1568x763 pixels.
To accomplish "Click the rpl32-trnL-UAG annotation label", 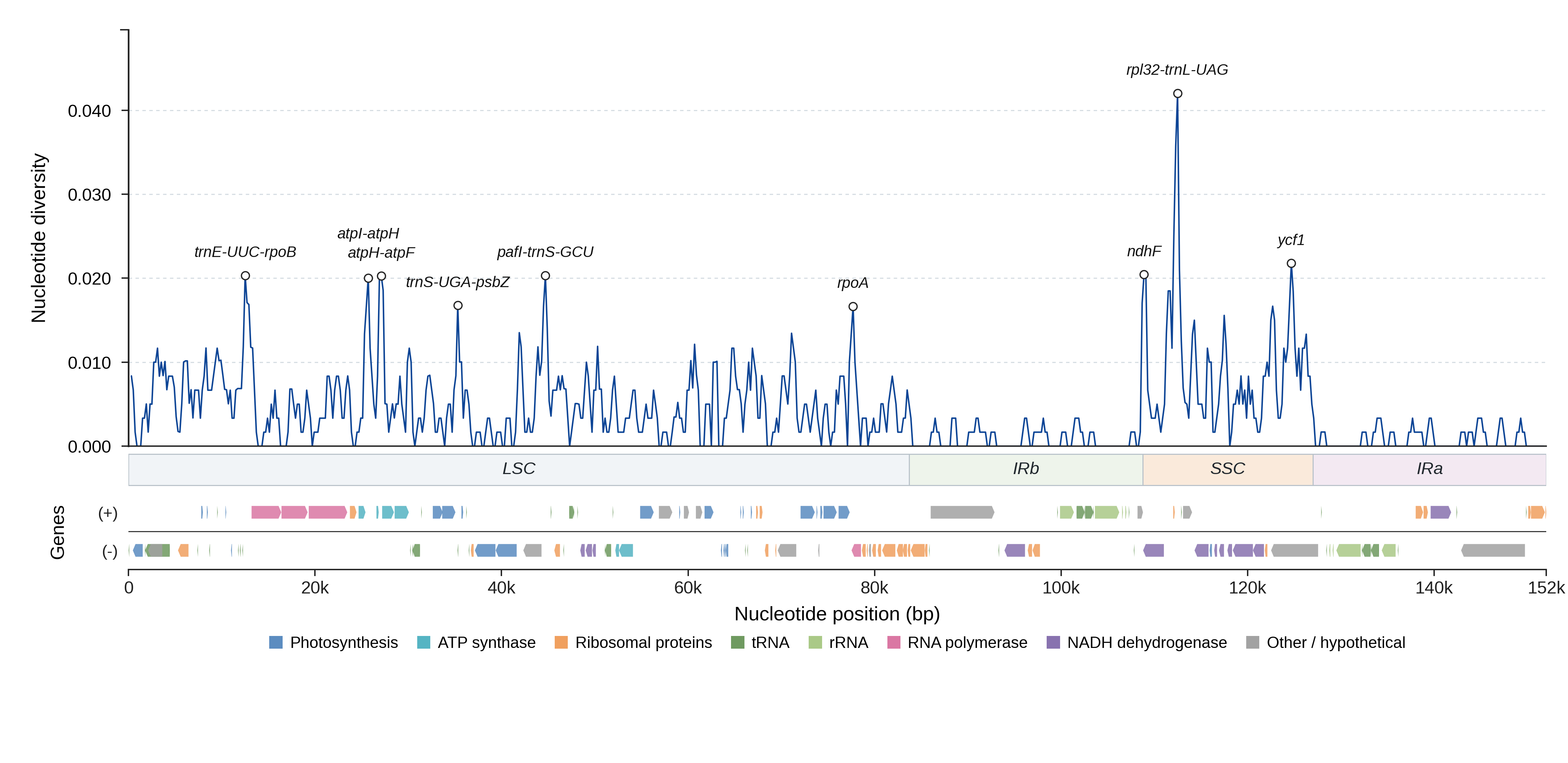I will [1177, 70].
